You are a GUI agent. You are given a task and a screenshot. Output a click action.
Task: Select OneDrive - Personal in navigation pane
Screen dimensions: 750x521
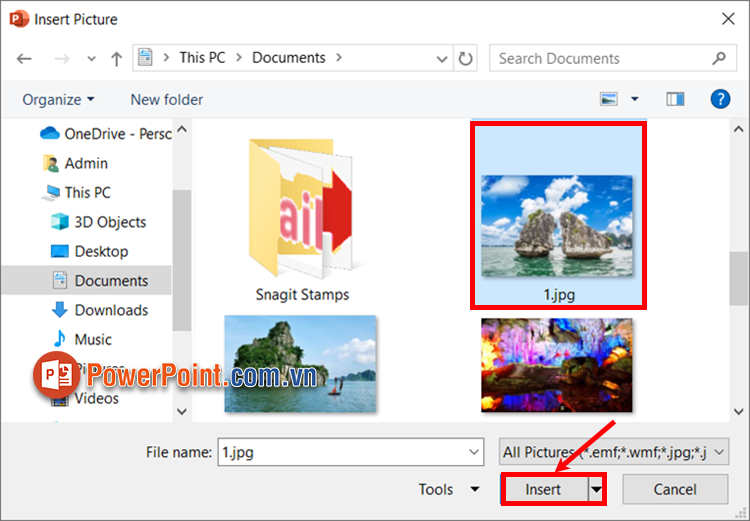coord(105,134)
